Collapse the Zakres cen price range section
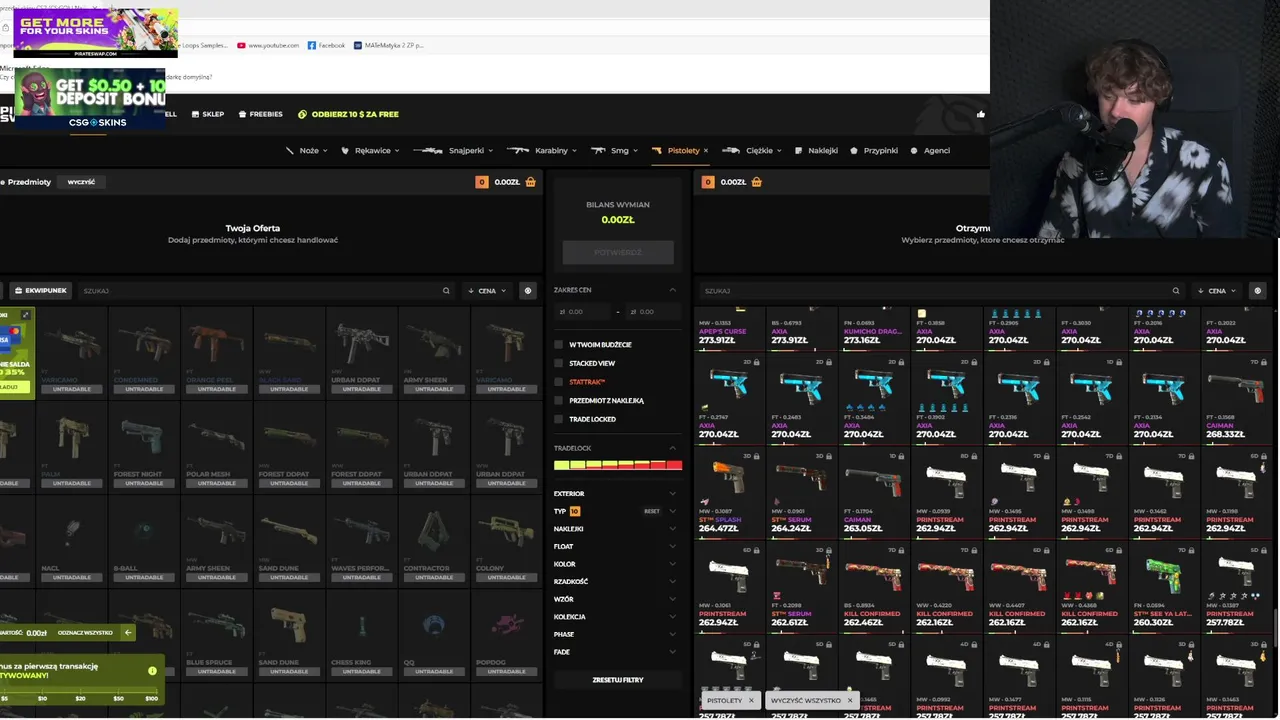The width and height of the screenshot is (1280, 720). [x=672, y=290]
